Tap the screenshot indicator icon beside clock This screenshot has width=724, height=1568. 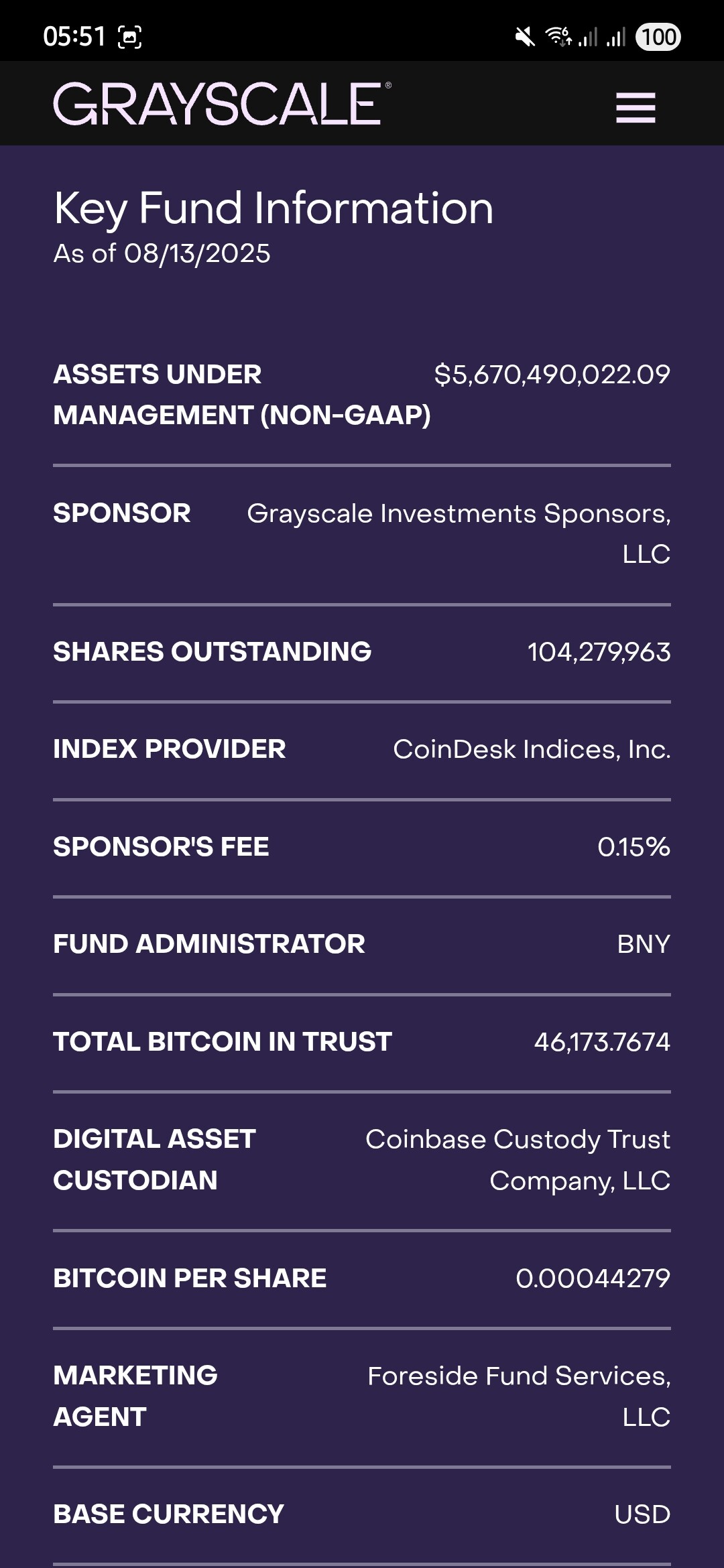pyautogui.click(x=130, y=37)
